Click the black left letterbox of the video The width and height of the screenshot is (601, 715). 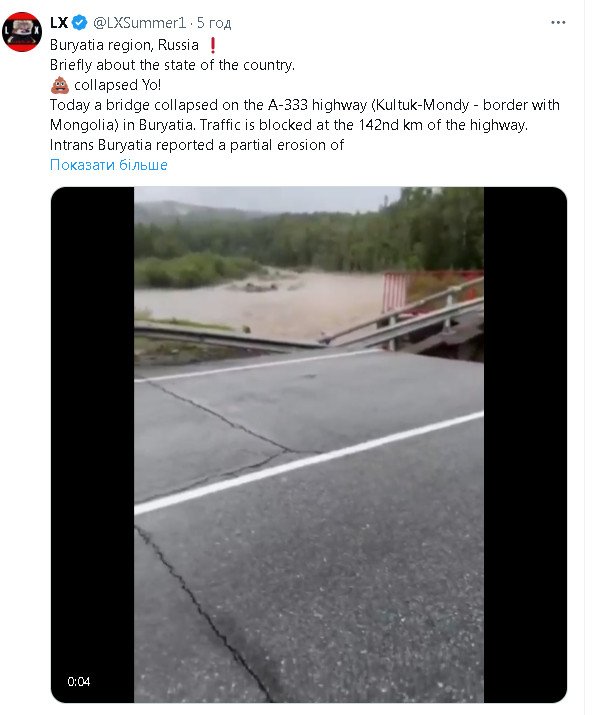tap(93, 445)
